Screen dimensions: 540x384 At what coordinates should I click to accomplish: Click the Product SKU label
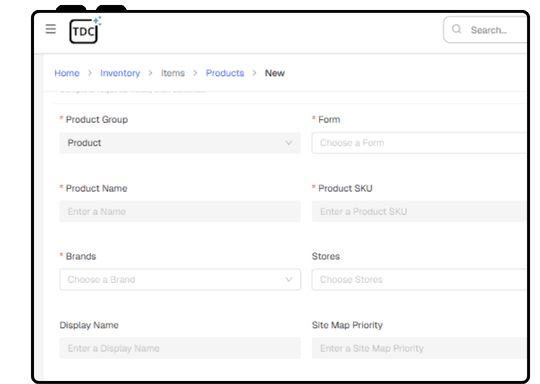pyautogui.click(x=345, y=188)
